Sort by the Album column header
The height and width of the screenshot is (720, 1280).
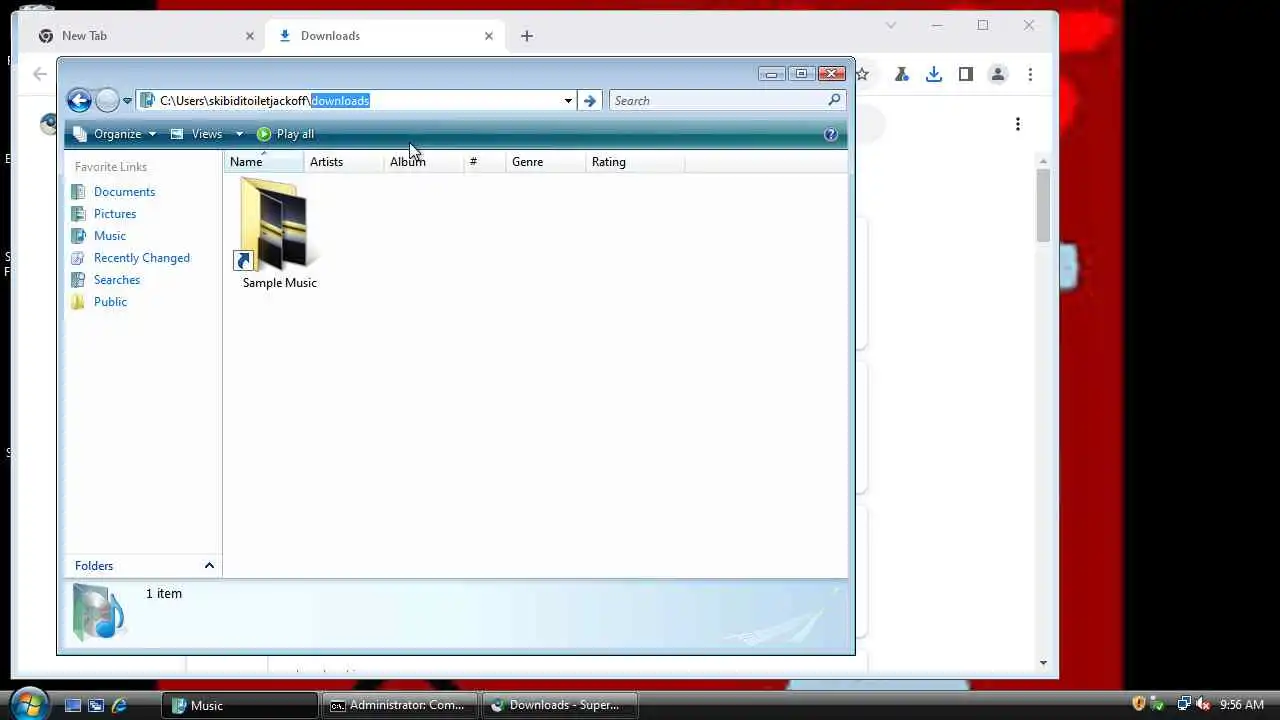(x=424, y=162)
